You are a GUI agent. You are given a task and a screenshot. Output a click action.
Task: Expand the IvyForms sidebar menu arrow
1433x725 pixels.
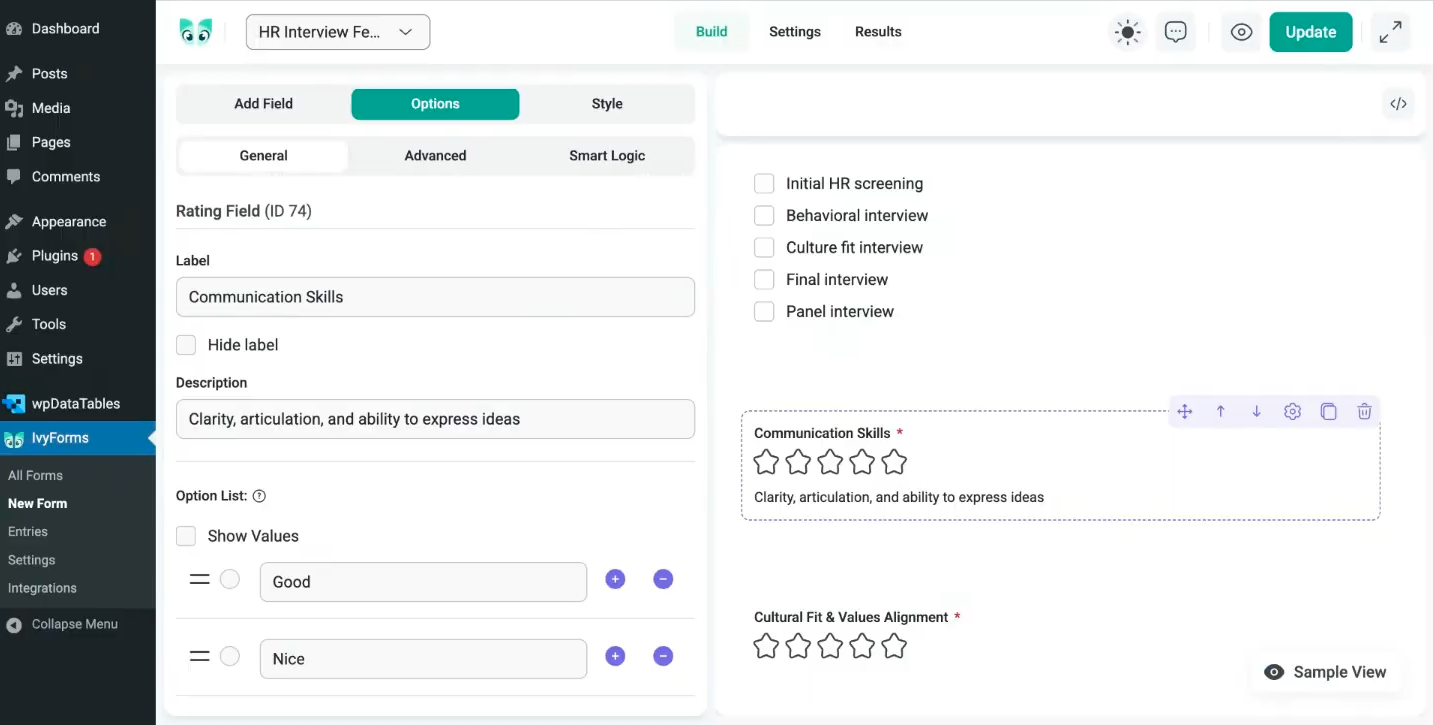tap(150, 437)
